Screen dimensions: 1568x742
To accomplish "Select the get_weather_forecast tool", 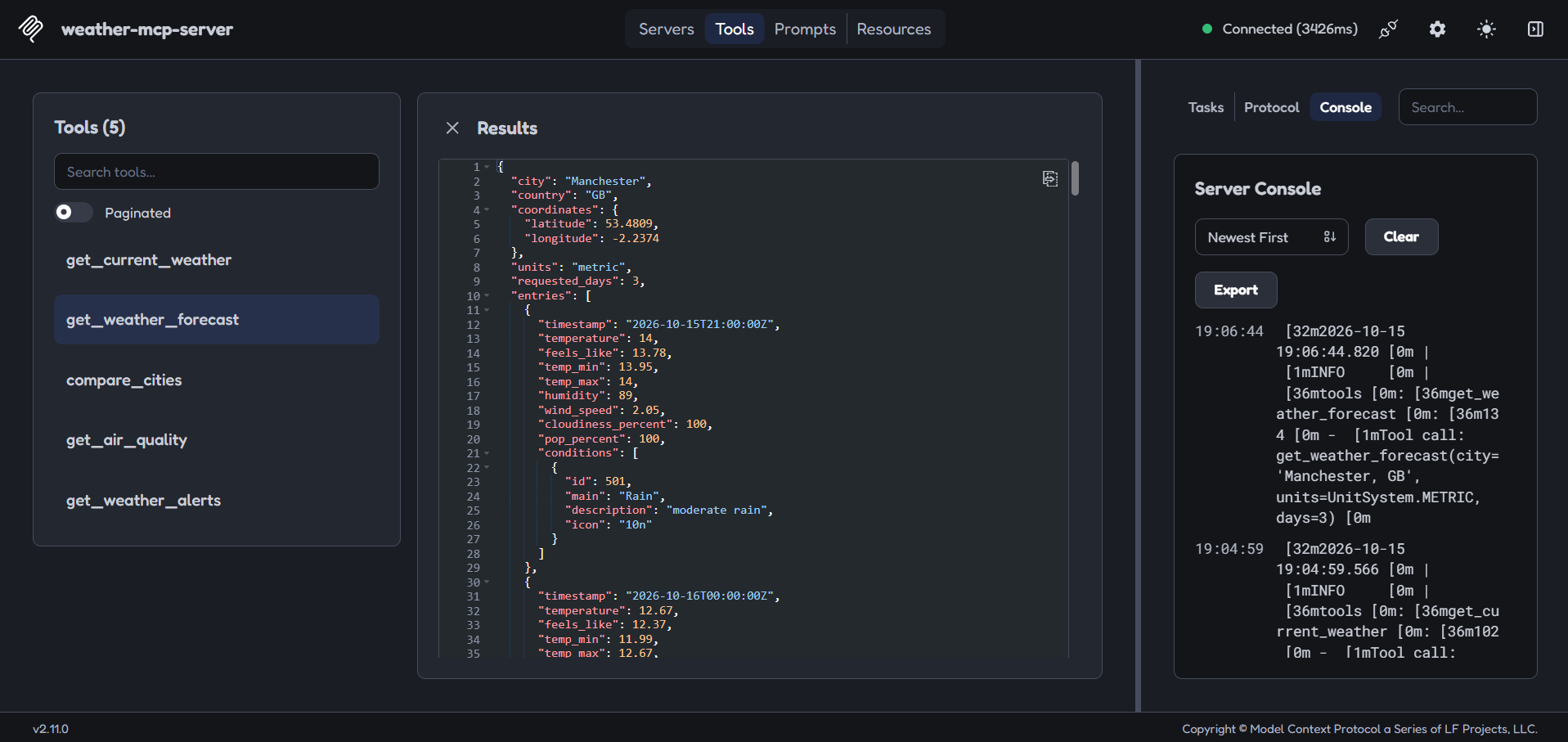I will pyautogui.click(x=217, y=319).
